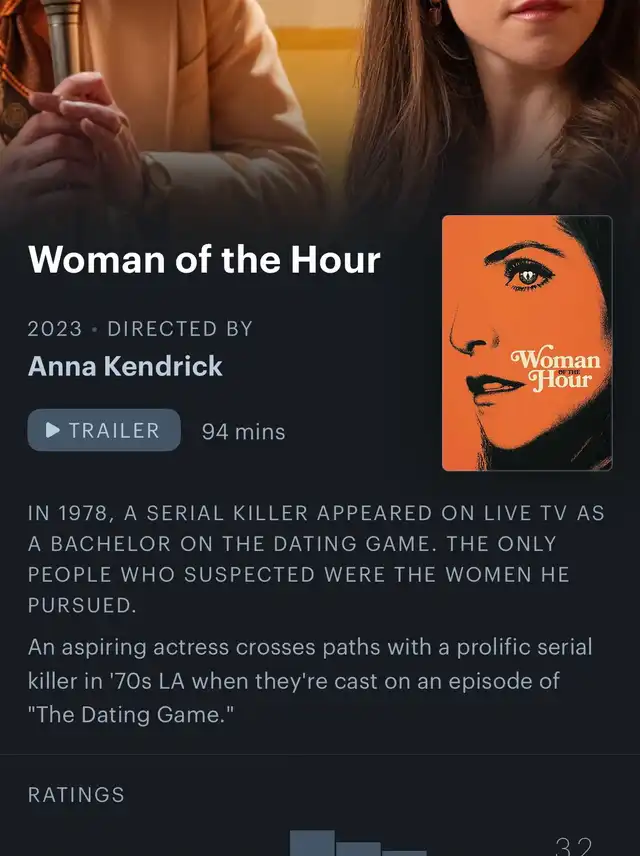
Task: Tap the synopsis about an aspiring actress
Action: (x=310, y=681)
